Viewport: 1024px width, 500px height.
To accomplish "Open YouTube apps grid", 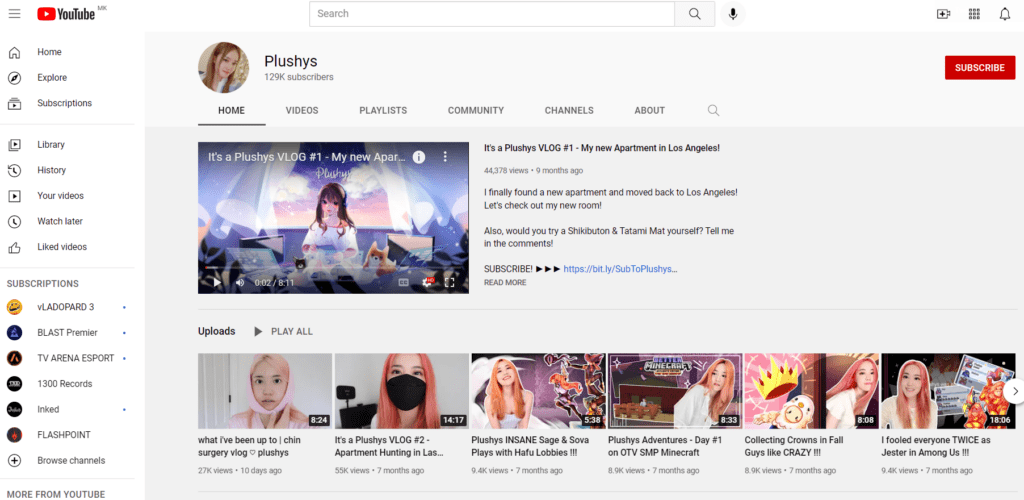I will coord(974,14).
